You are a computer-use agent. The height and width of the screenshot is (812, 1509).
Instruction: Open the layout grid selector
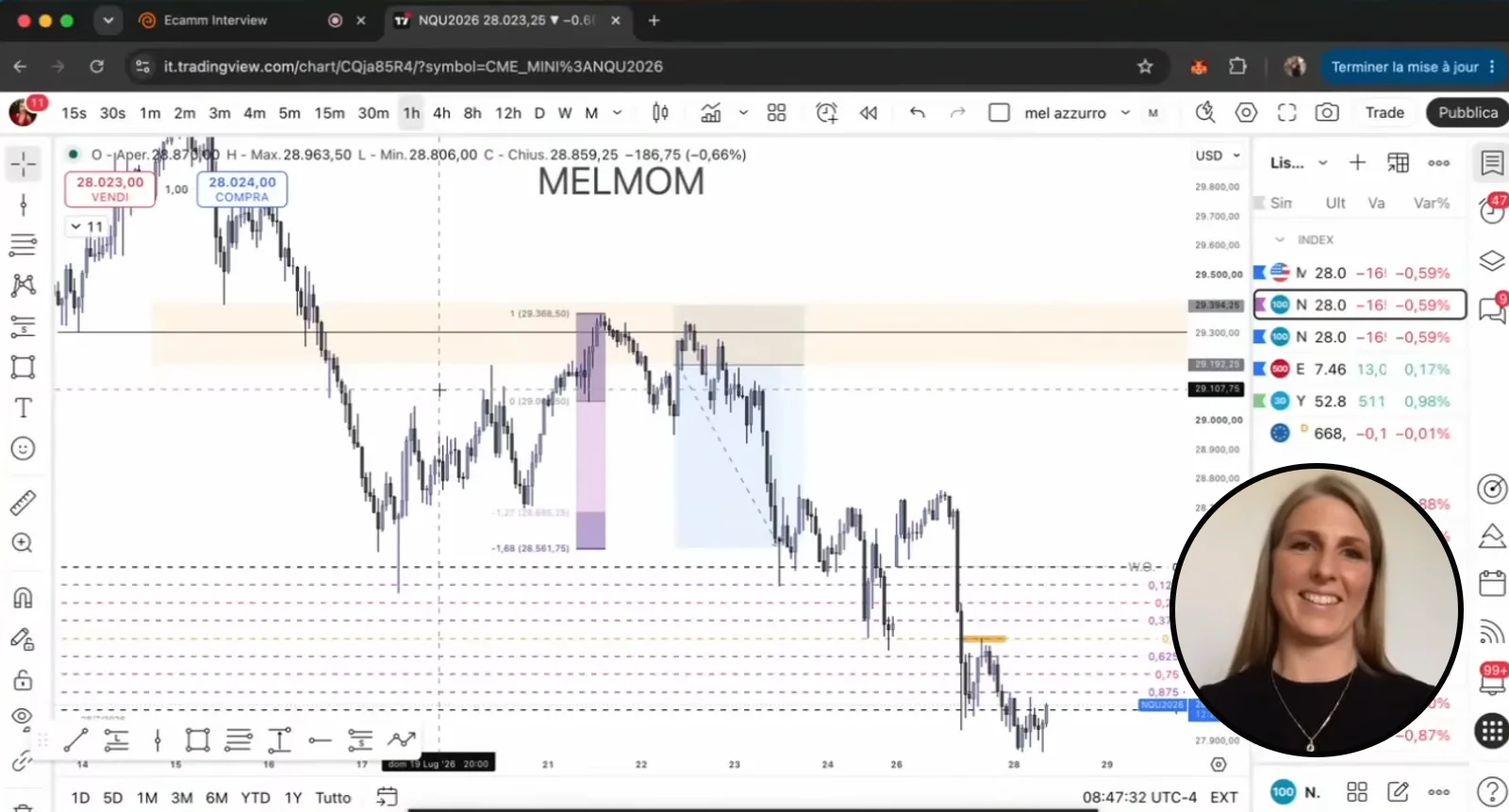coord(776,113)
